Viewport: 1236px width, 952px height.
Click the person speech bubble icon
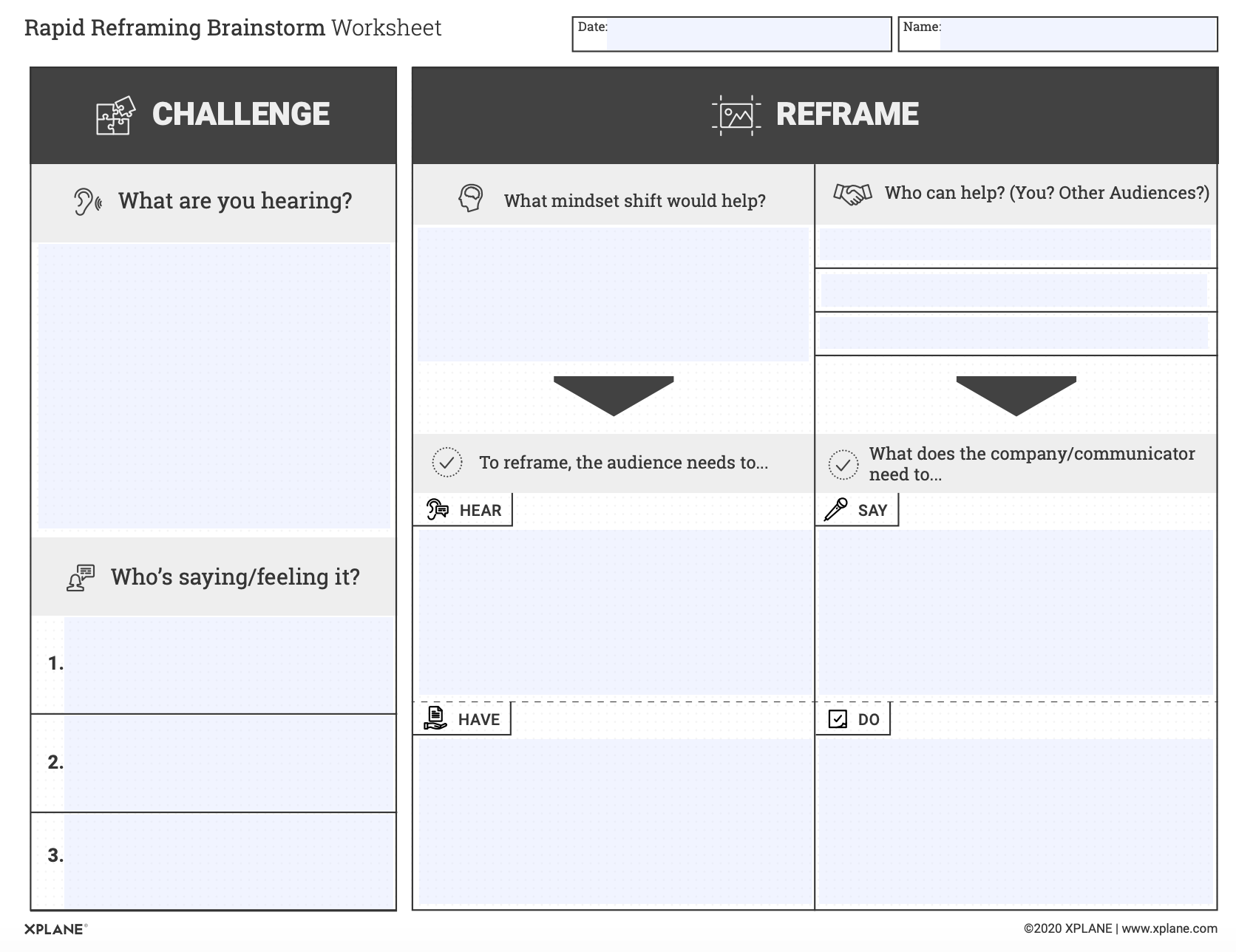pyautogui.click(x=81, y=578)
